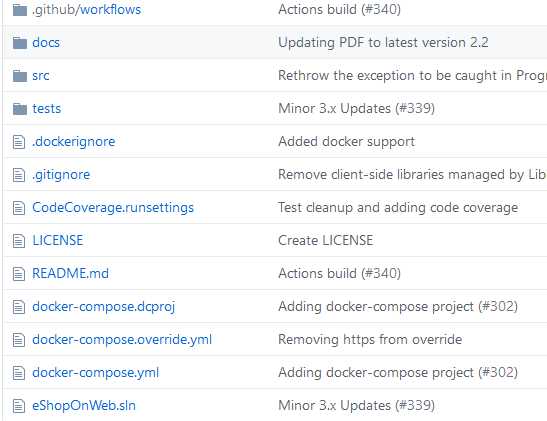View commit 'Removing https from override'
547x421 pixels.
click(x=370, y=339)
